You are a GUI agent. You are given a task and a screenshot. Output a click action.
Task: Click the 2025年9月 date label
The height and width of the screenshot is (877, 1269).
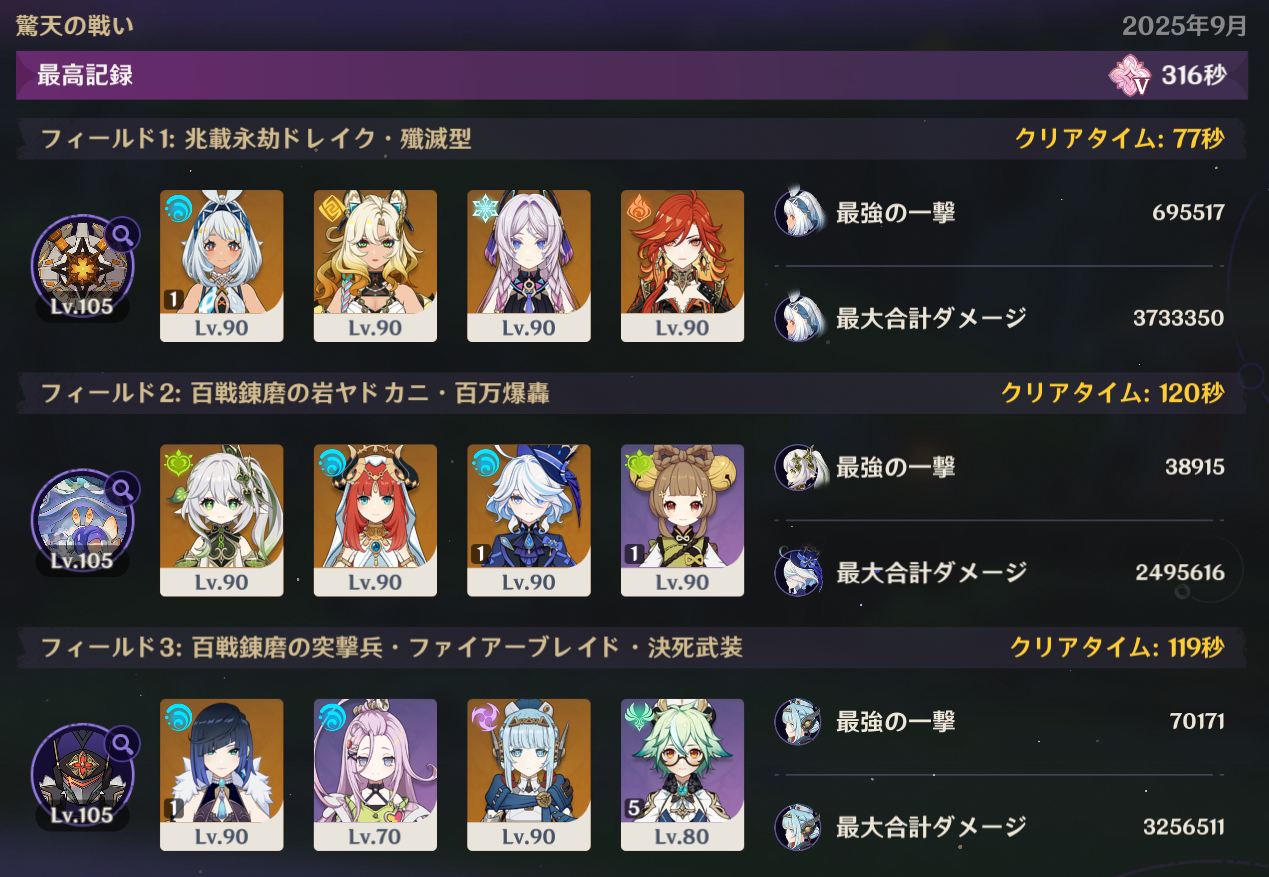pyautogui.click(x=1184, y=25)
